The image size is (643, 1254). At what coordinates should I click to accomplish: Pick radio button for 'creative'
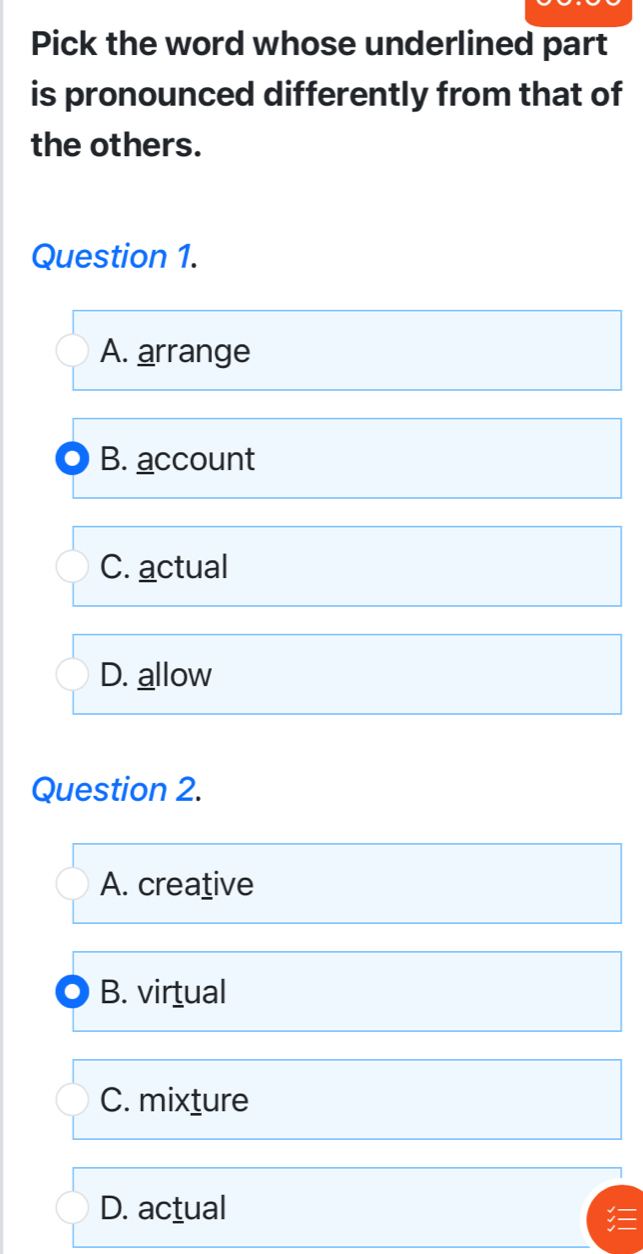click(x=72, y=884)
